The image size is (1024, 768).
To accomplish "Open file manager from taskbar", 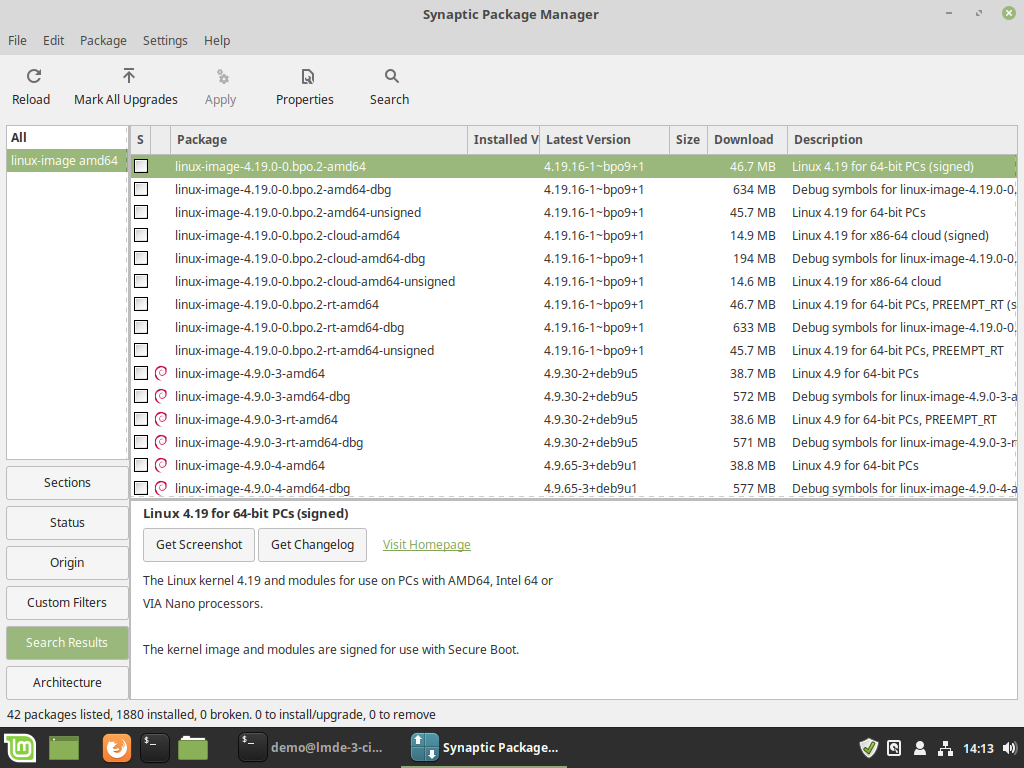I will 193,748.
